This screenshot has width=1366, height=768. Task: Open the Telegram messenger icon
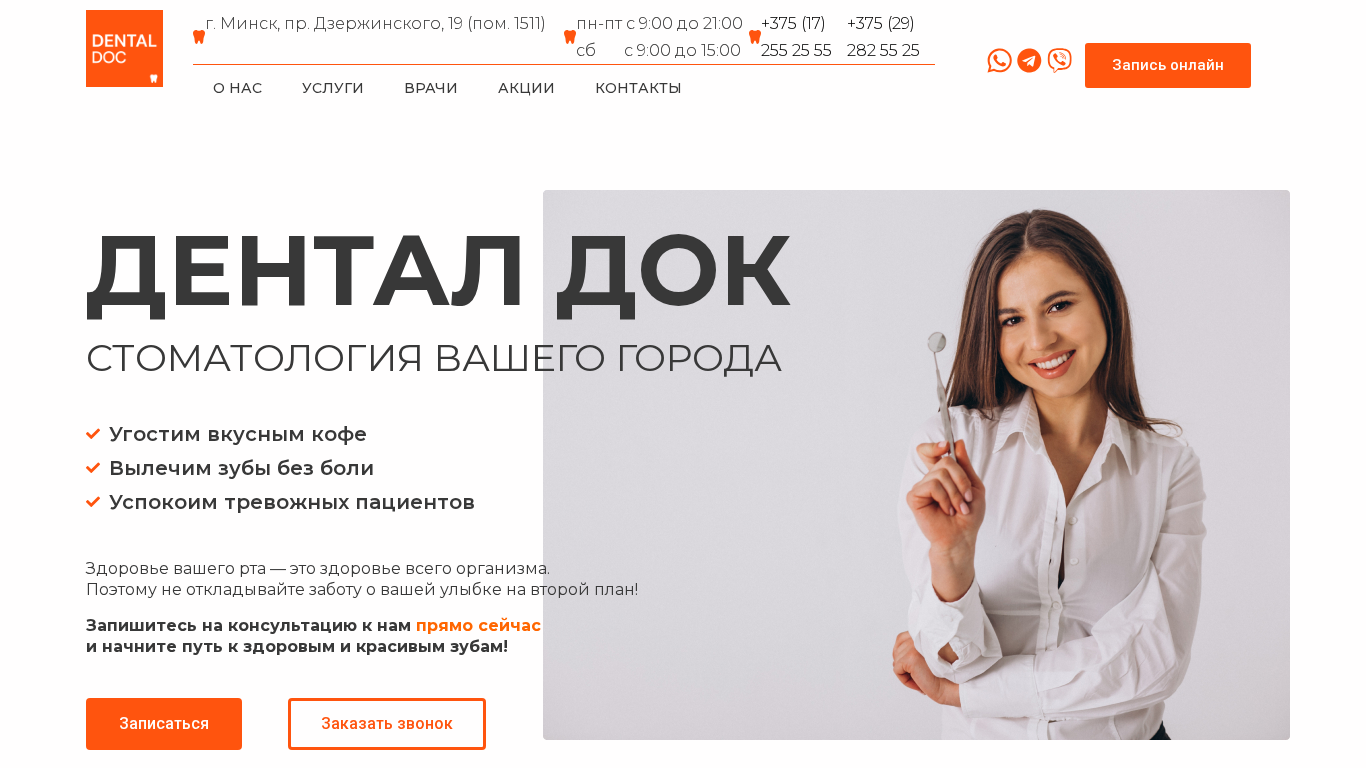tap(1029, 61)
